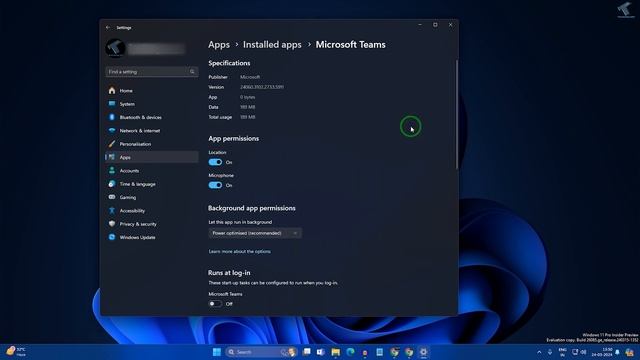The image size is (640, 360).
Task: Open Time & language settings
Action: [x=152, y=184]
